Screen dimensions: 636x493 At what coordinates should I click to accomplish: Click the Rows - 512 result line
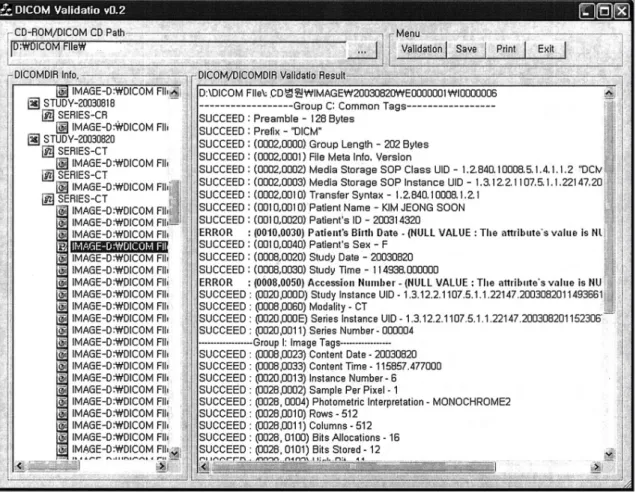[278, 414]
